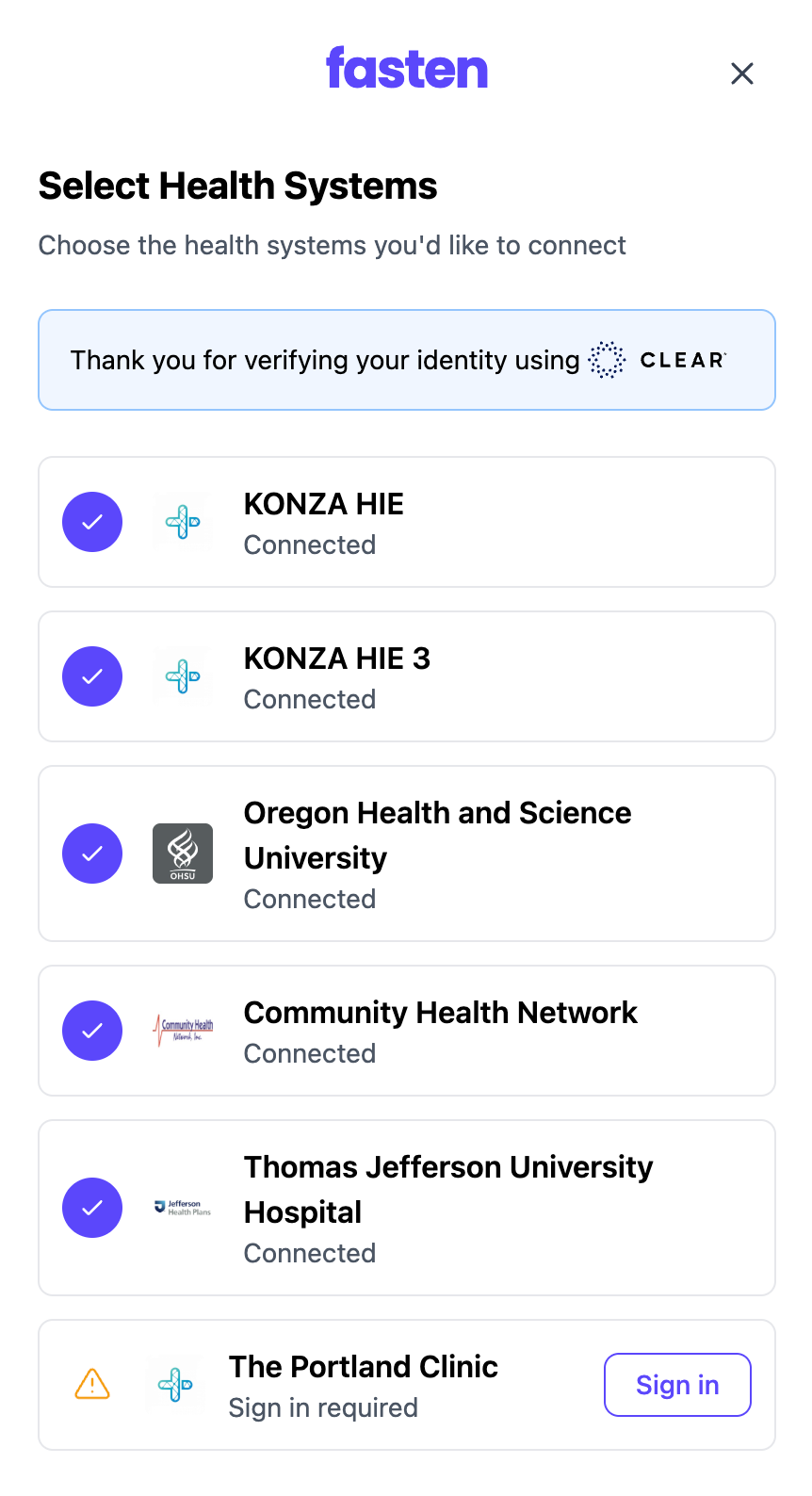The image size is (812, 1496).
Task: Click The Portland Clinic logo icon
Action: [175, 1385]
